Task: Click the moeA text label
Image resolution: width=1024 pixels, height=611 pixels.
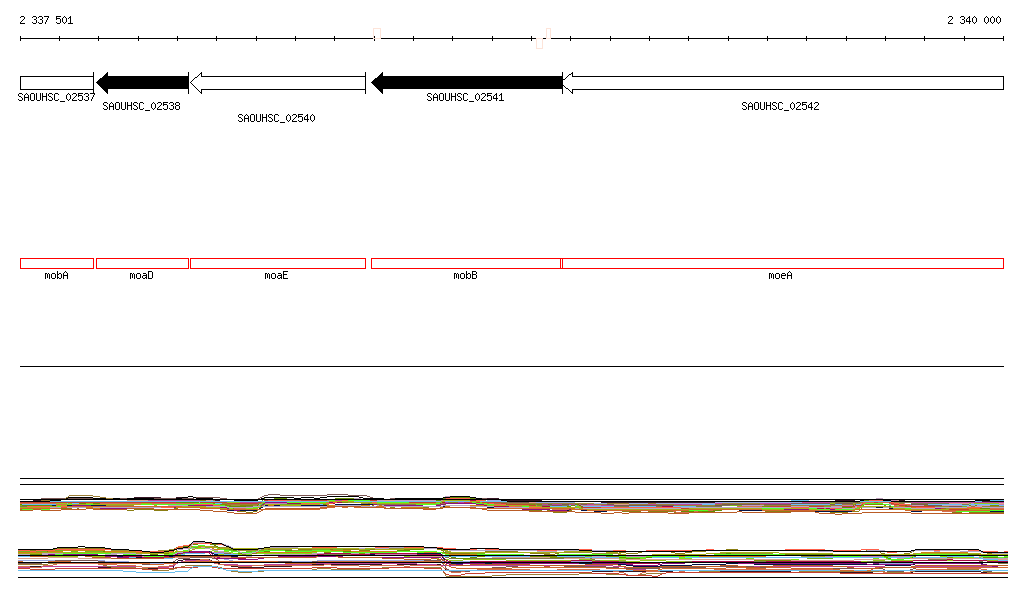Action: tap(780, 275)
